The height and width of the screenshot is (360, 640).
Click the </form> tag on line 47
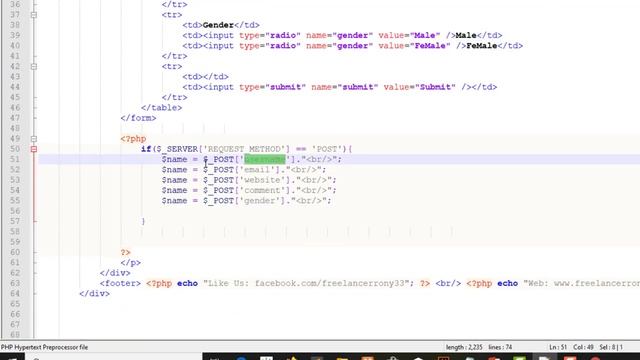tap(138, 118)
